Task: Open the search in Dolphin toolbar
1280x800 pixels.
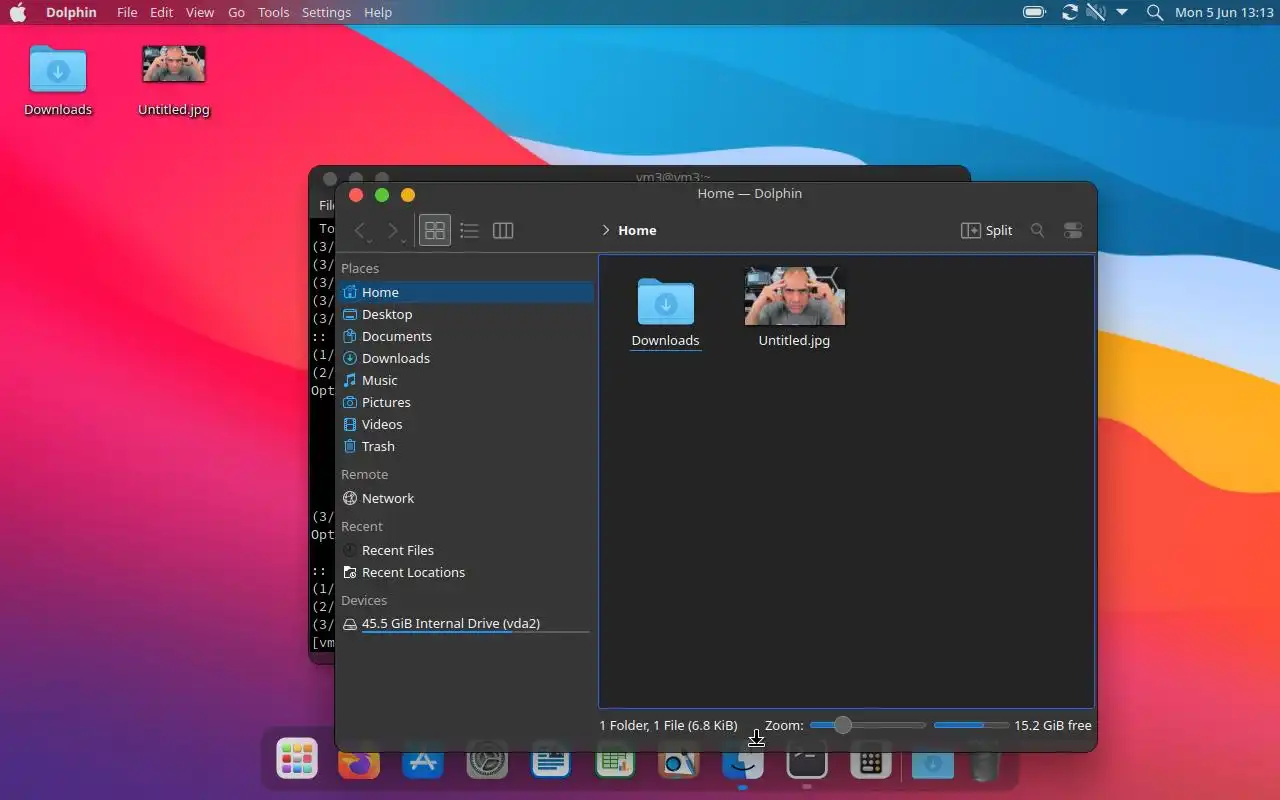Action: (1038, 231)
